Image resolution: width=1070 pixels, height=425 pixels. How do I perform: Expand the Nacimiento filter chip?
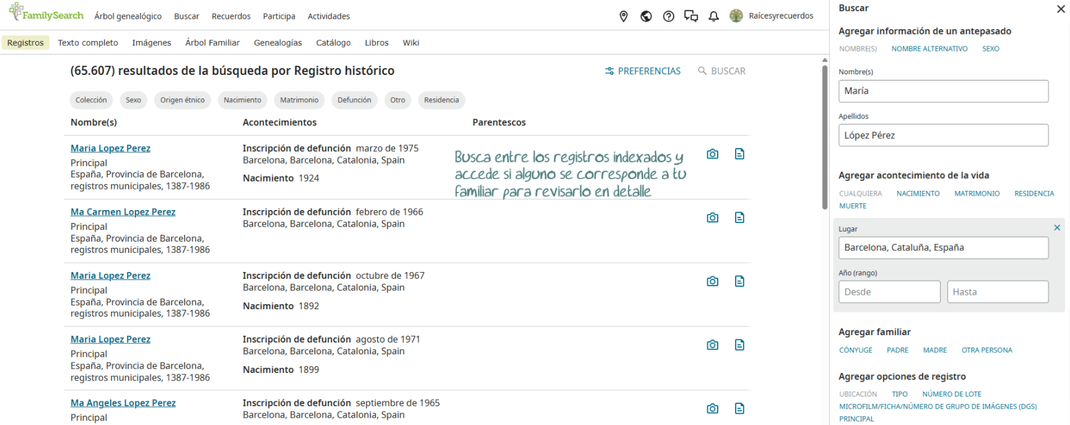coord(243,100)
